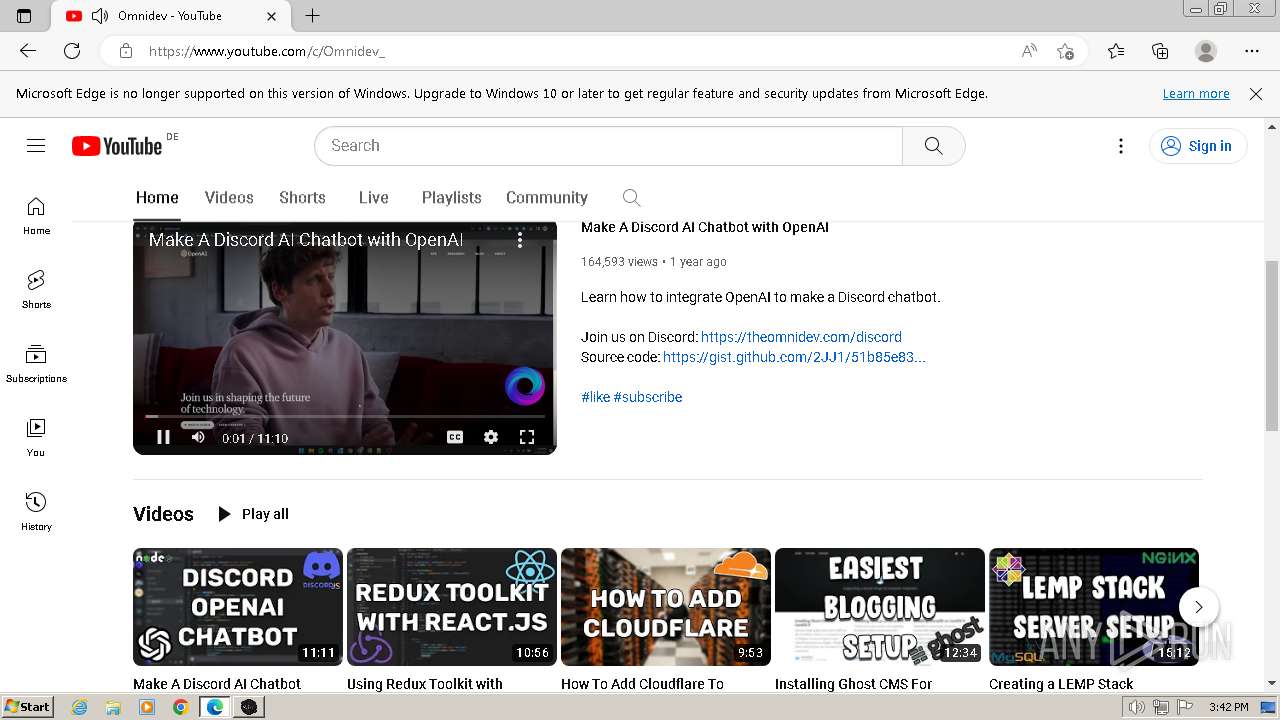The width and height of the screenshot is (1280, 720).
Task: Open the Edge profile avatar
Action: [1206, 51]
